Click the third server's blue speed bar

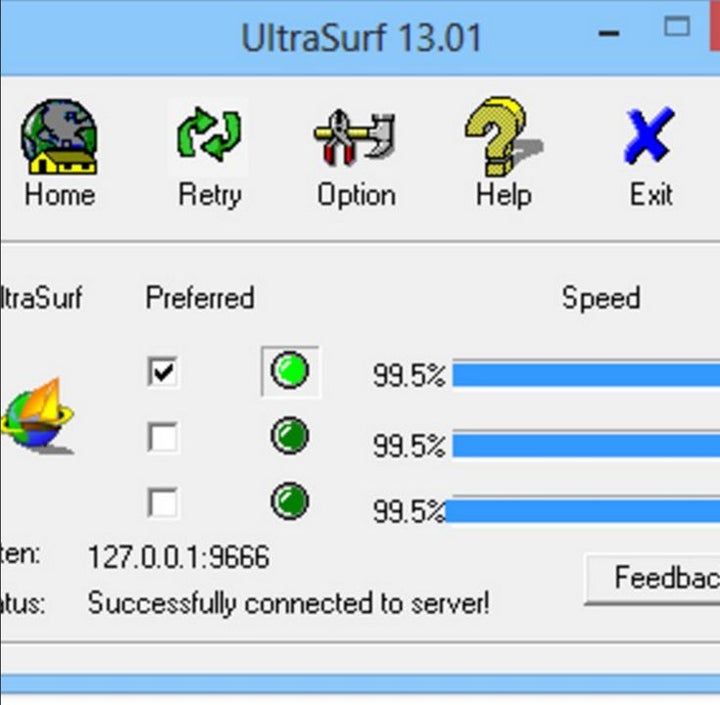click(x=585, y=512)
